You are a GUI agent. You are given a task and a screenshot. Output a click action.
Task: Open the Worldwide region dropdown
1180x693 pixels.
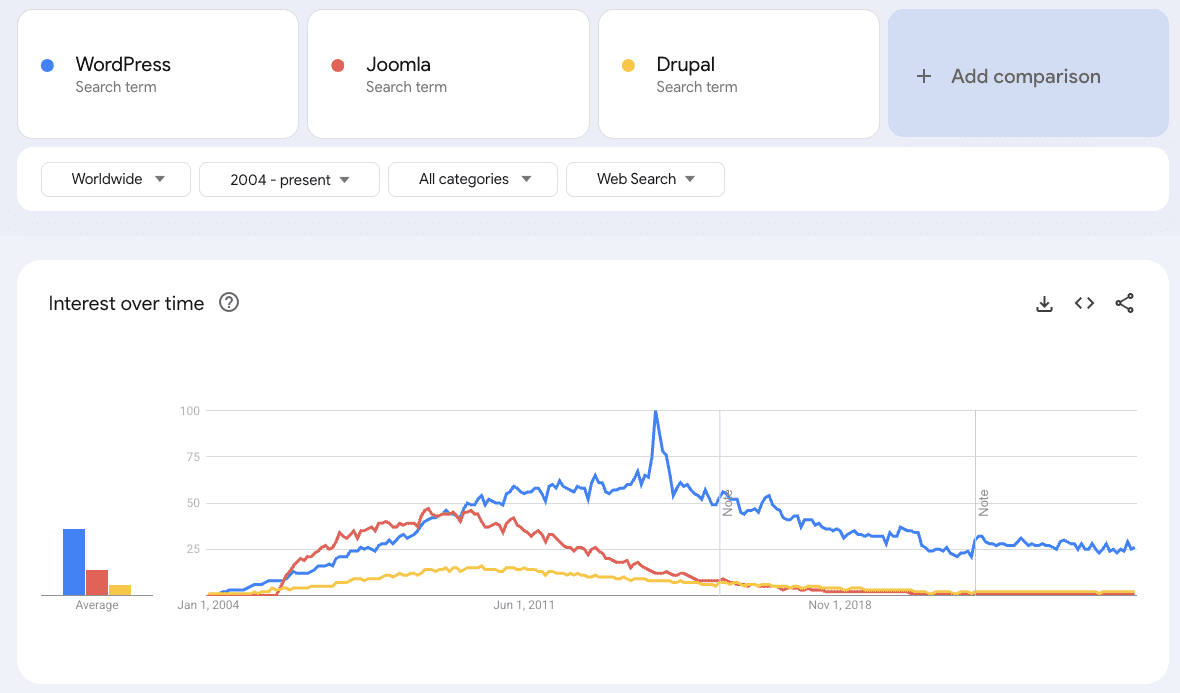(x=116, y=179)
